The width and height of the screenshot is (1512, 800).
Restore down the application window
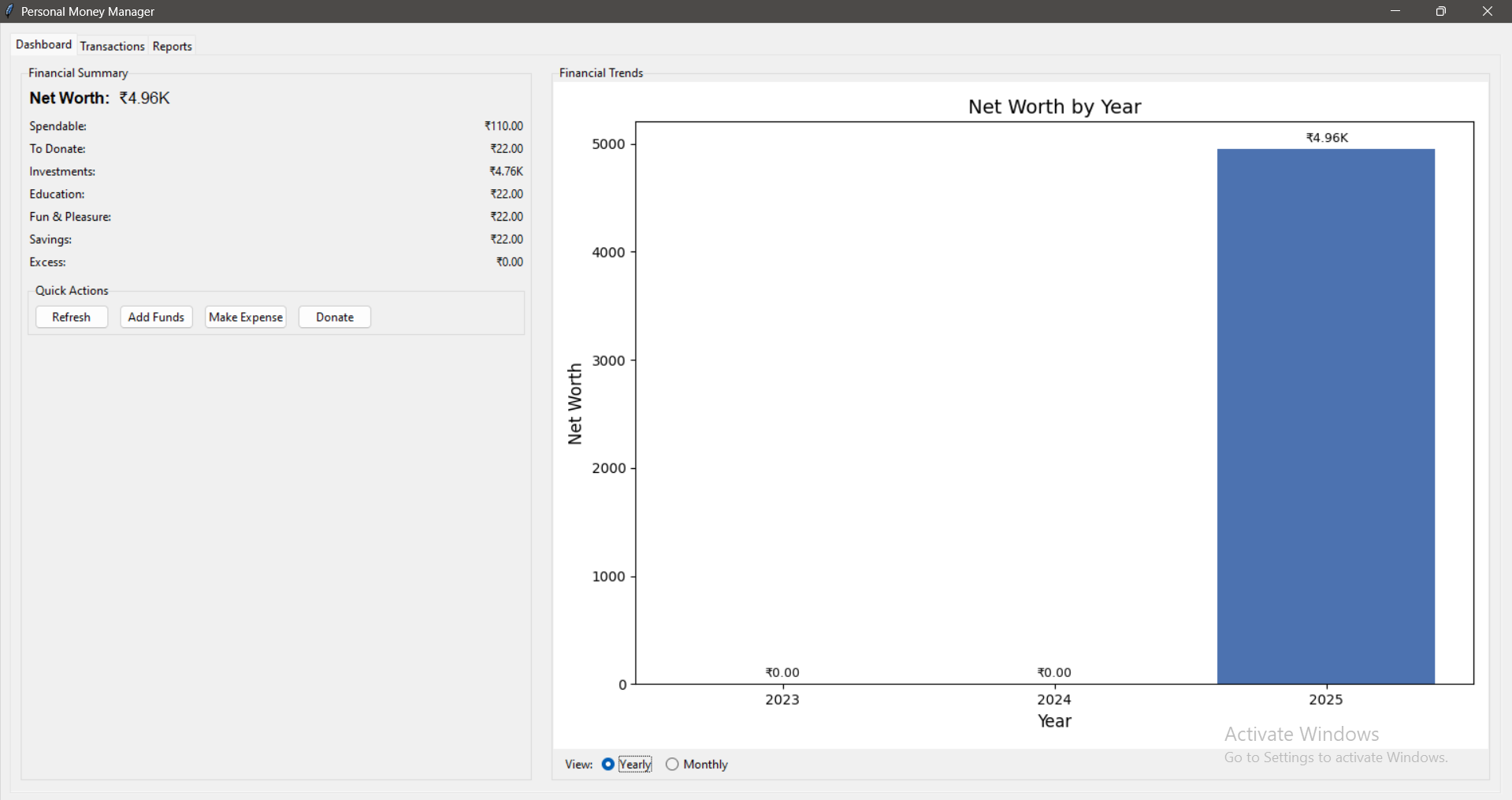tap(1440, 11)
